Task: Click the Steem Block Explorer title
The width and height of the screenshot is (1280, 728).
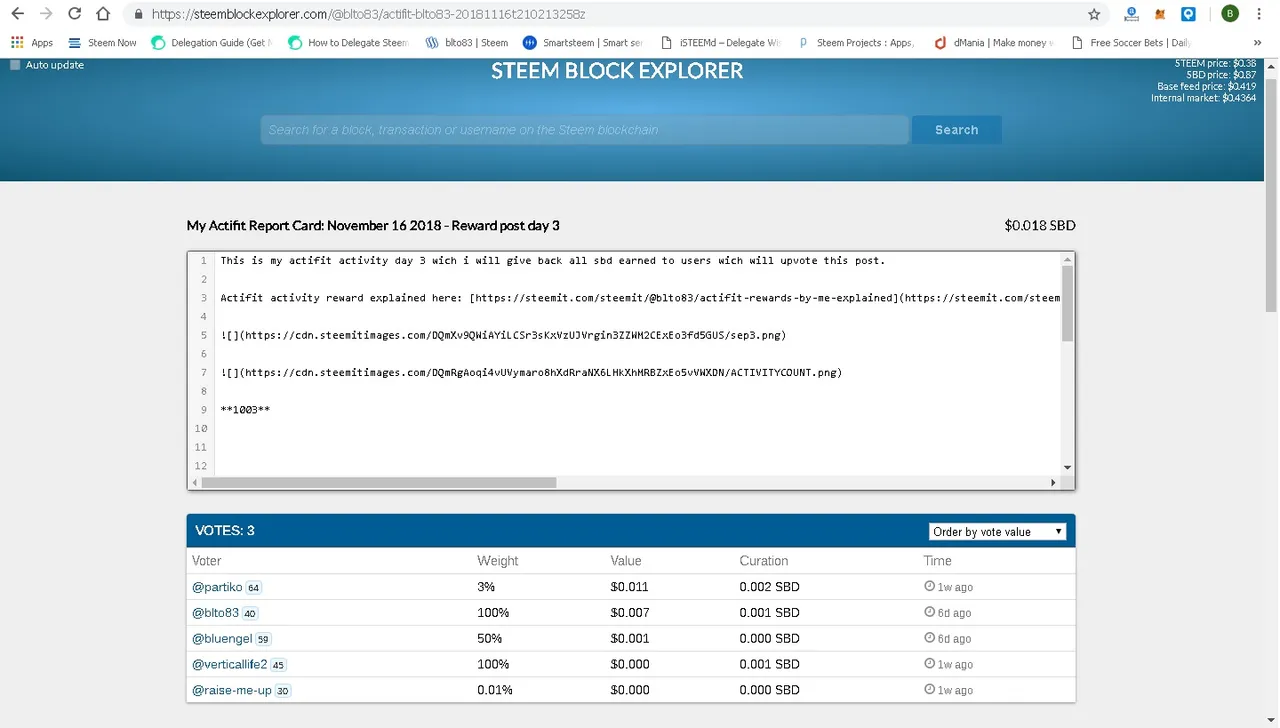Action: pyautogui.click(x=617, y=71)
